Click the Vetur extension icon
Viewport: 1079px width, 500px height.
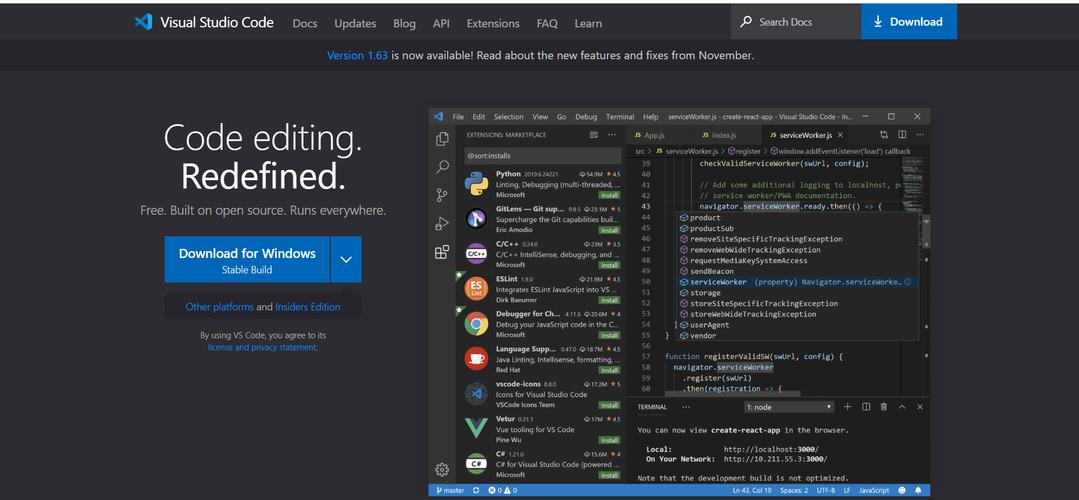click(x=476, y=428)
